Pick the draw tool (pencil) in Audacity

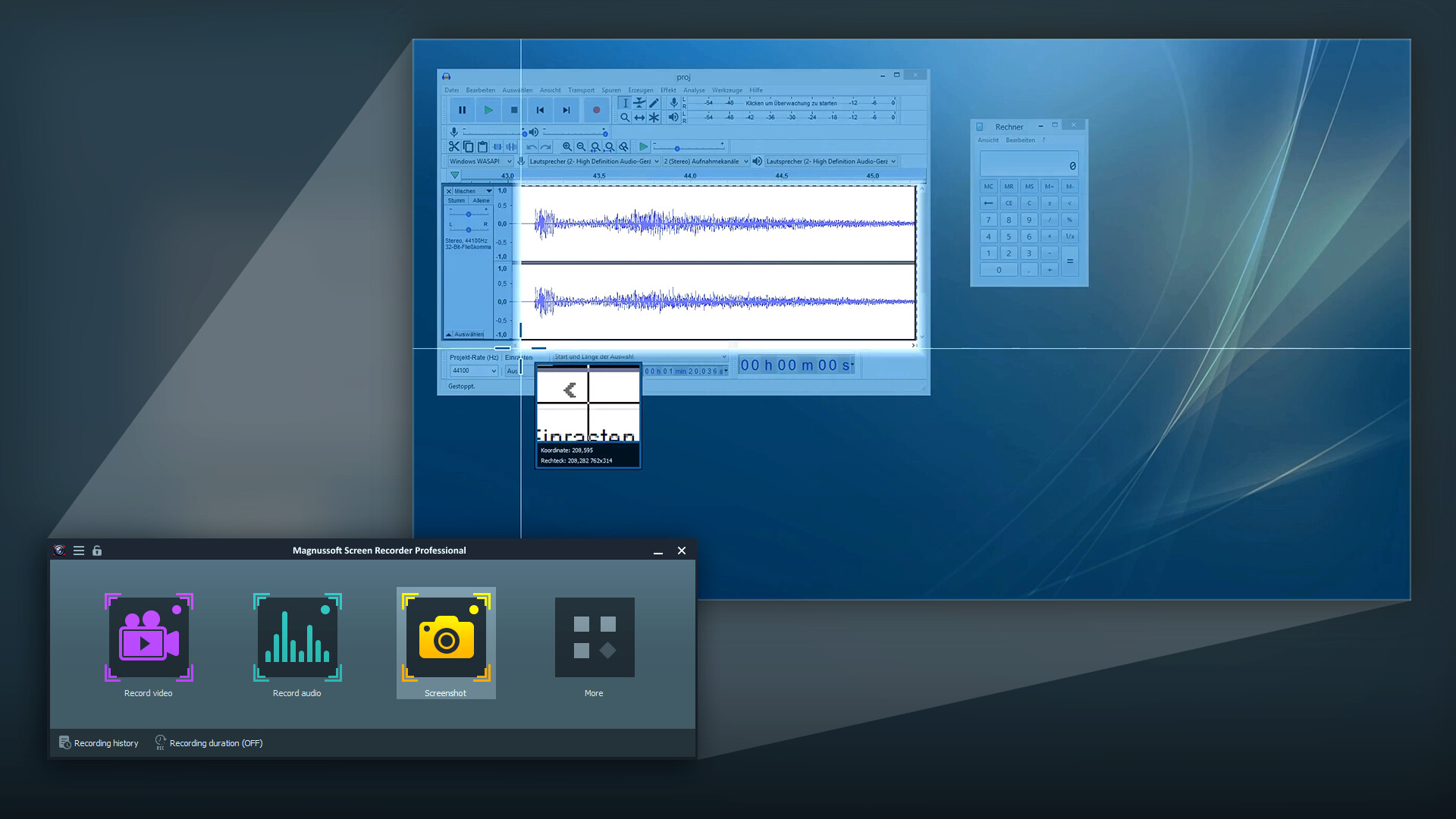(653, 102)
